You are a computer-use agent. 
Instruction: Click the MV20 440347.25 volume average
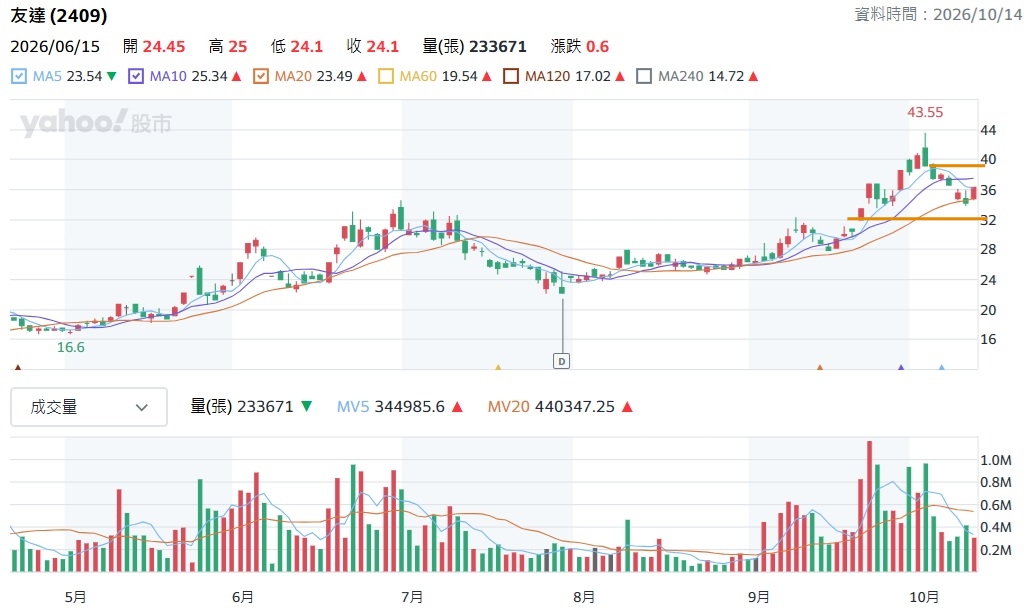(x=551, y=407)
